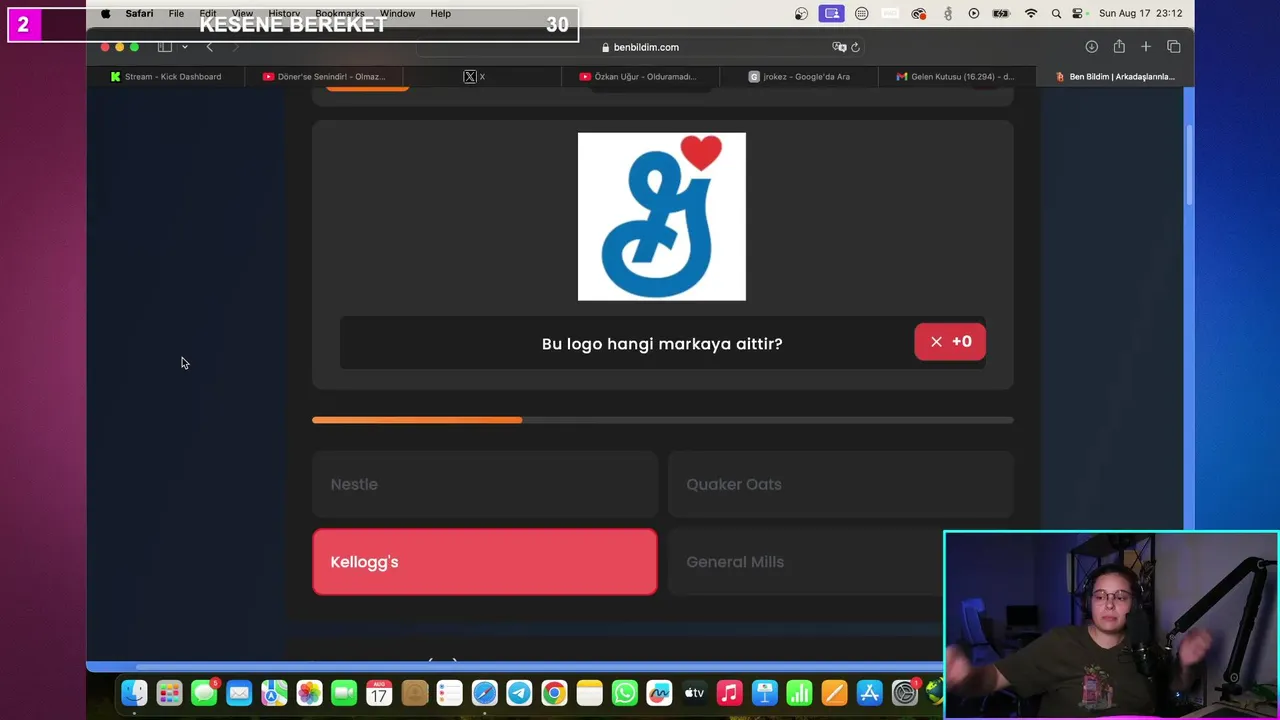
Task: Click the Safari icon in the Dock
Action: click(x=484, y=693)
